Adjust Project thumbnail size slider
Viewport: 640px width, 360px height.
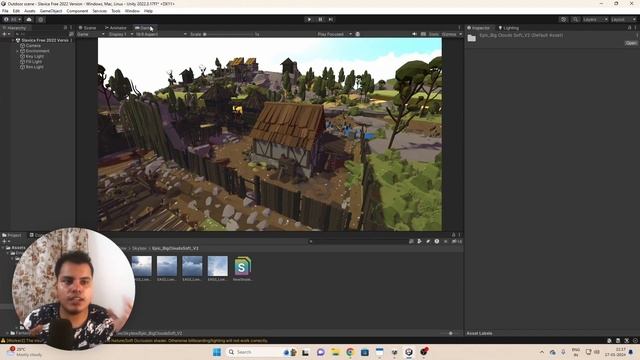click(451, 333)
